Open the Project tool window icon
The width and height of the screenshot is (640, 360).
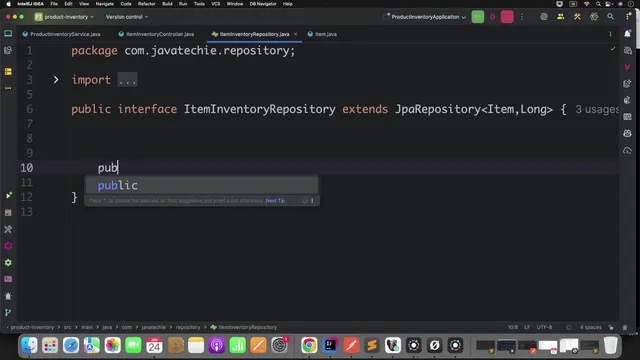pos(8,33)
